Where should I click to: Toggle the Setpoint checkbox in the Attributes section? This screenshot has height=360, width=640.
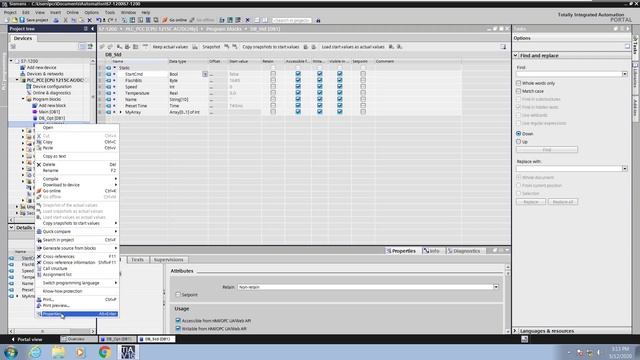point(178,294)
